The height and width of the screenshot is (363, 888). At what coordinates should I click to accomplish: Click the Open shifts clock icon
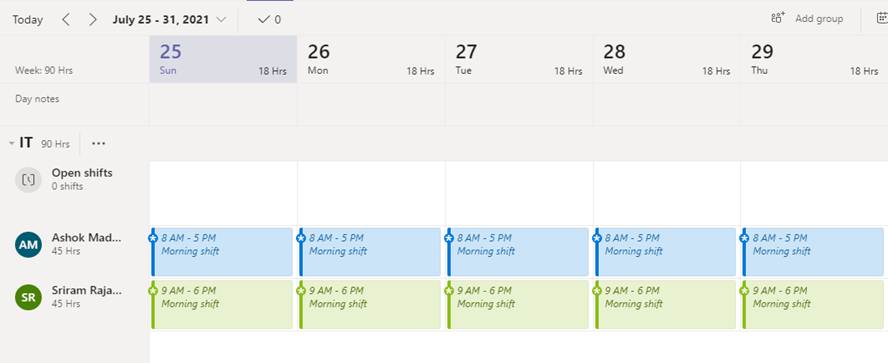pyautogui.click(x=28, y=180)
